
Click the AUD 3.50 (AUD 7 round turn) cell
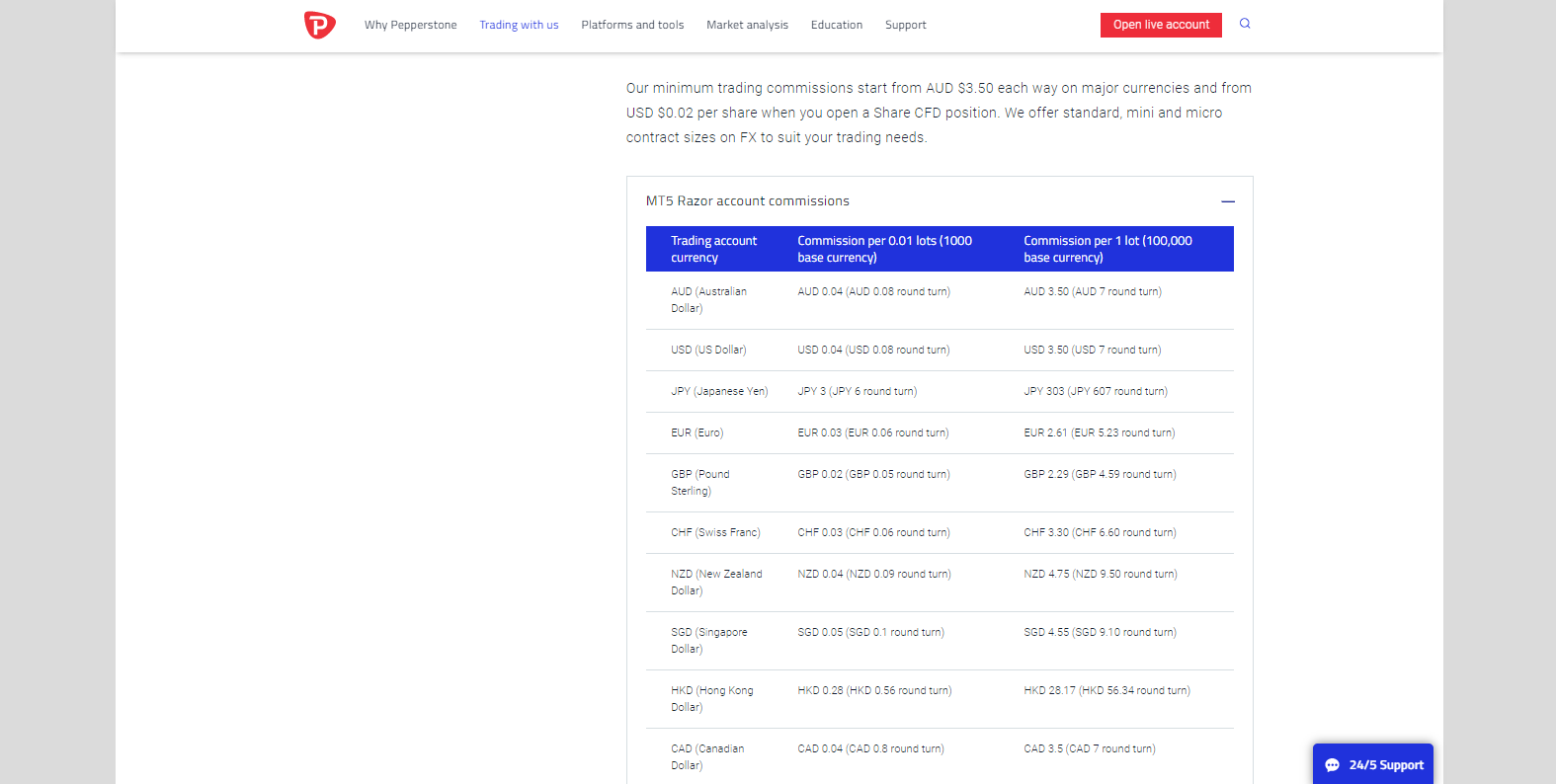click(x=1093, y=291)
